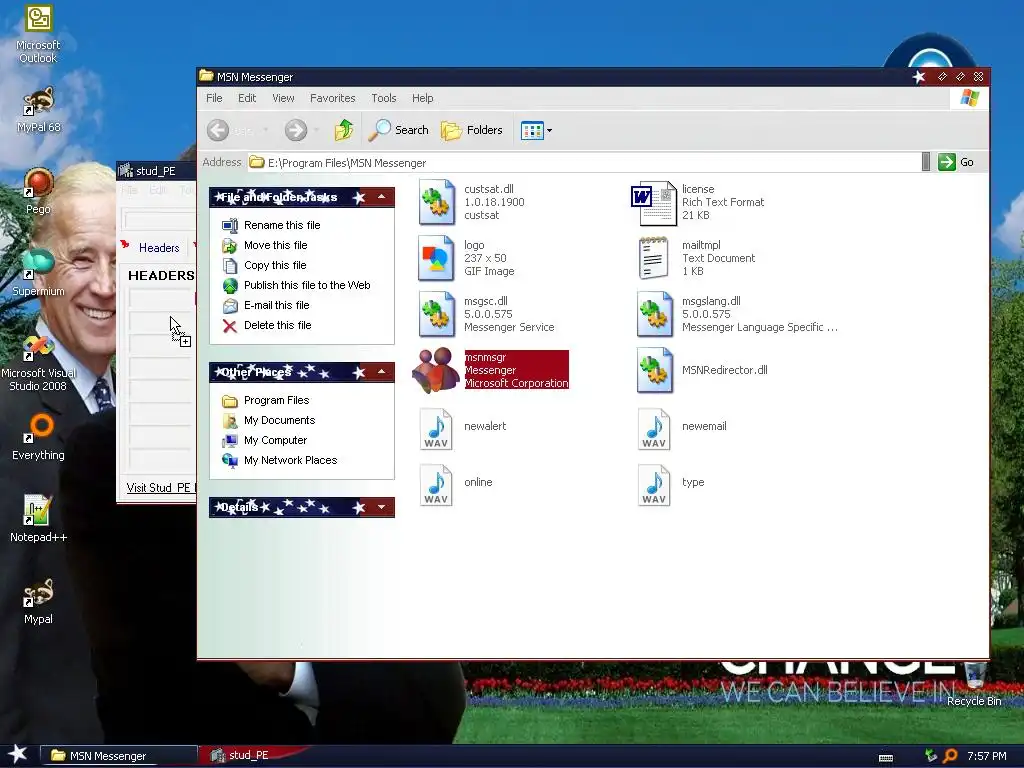Select the type WAV file
This screenshot has height=768, width=1024.
pyautogui.click(x=654, y=484)
